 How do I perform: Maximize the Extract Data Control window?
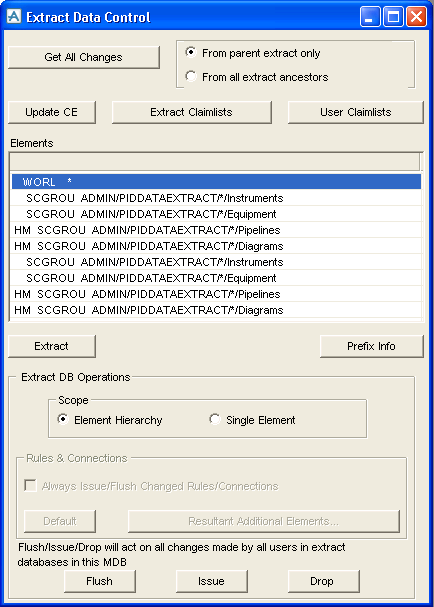click(x=393, y=17)
